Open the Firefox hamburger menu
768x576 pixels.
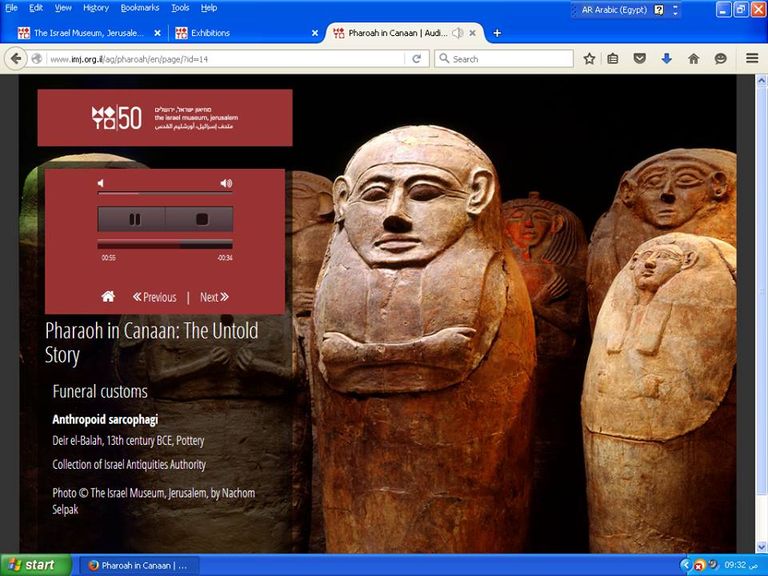pyautogui.click(x=752, y=59)
